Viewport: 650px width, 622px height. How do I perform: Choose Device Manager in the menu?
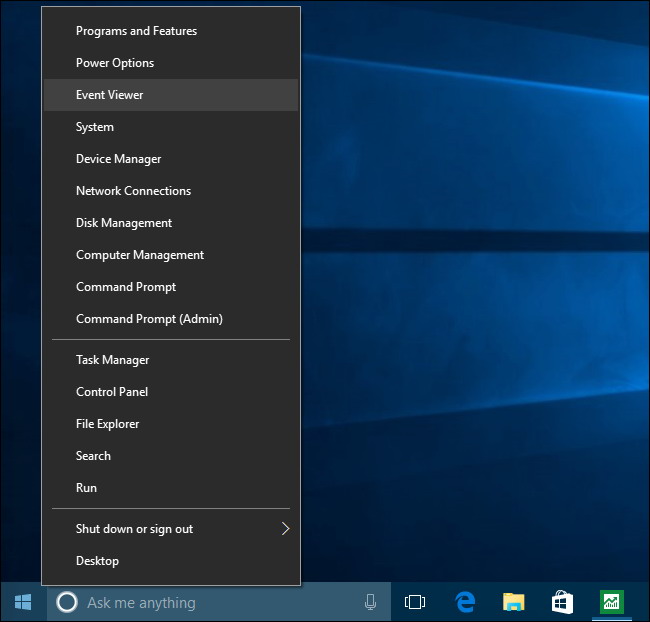(118, 159)
